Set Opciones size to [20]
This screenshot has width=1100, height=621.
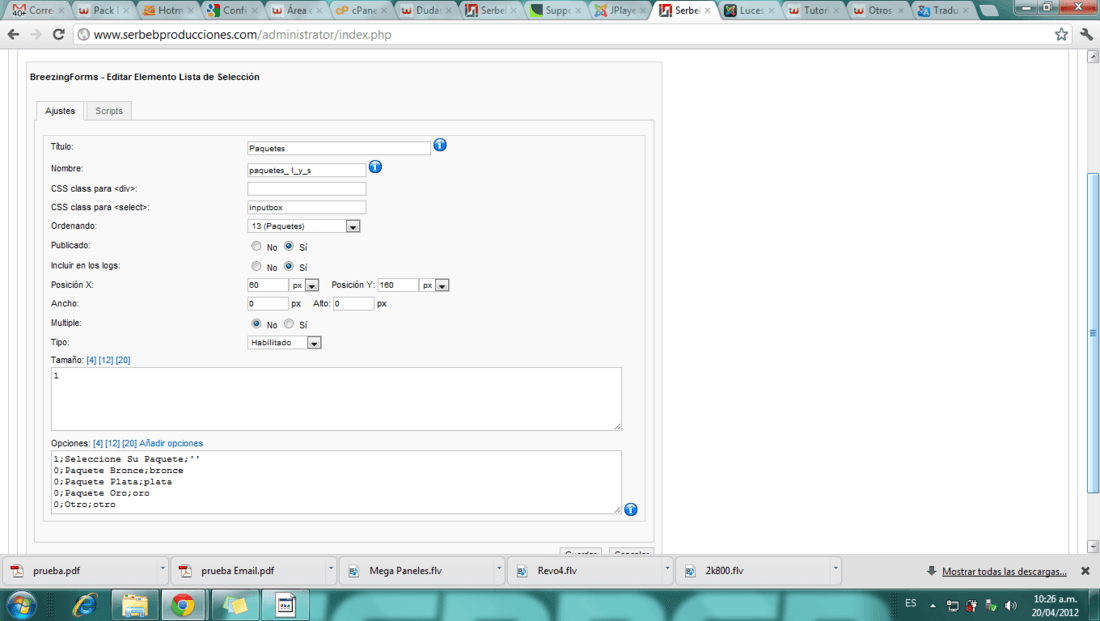129,443
